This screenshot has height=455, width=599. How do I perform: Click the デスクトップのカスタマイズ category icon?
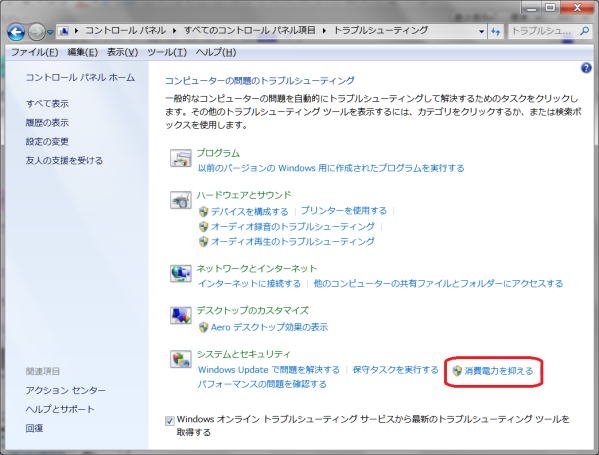click(181, 315)
